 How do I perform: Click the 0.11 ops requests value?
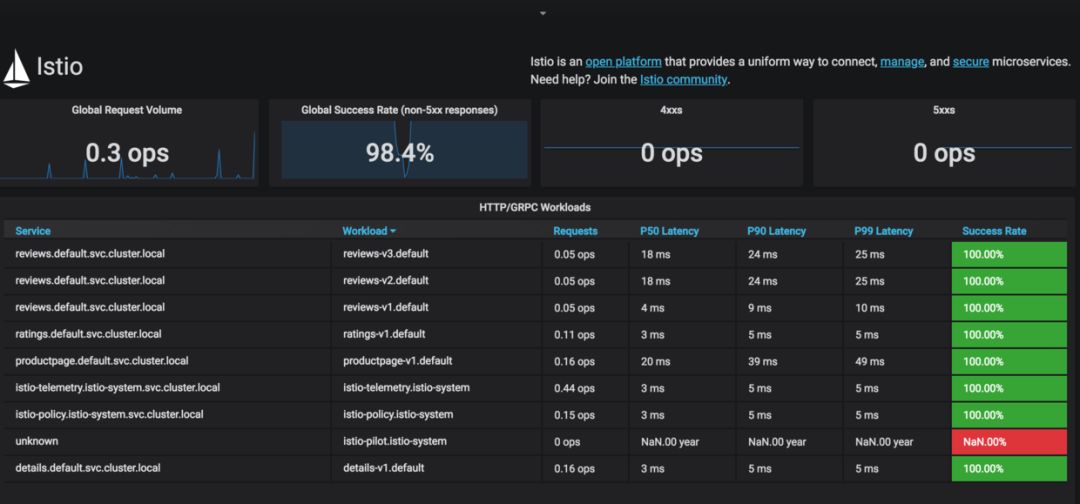574,335
